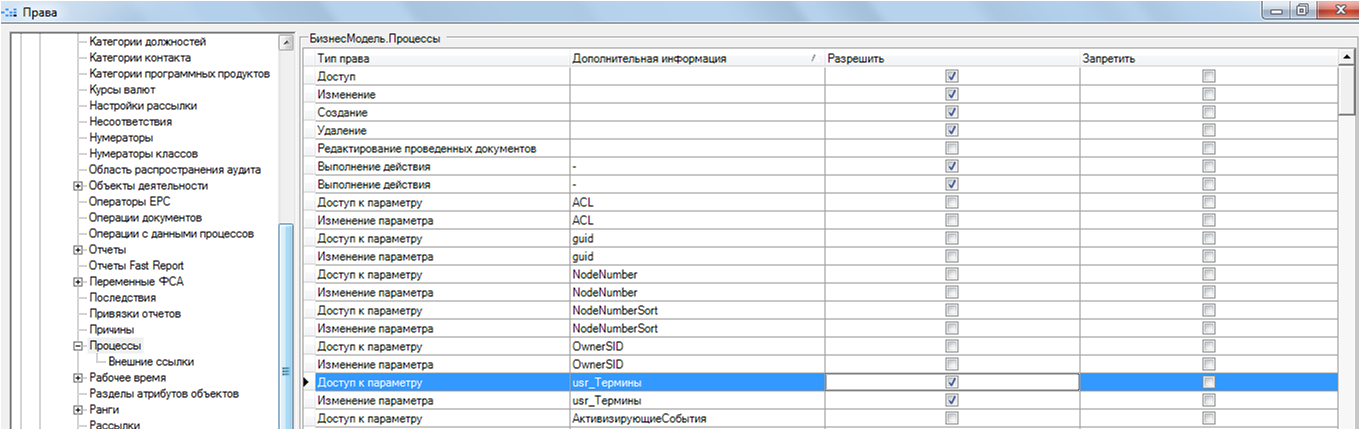The height and width of the screenshot is (430, 1362).
Task: Expand the Переменные ФСА tree node
Action: [x=78, y=282]
